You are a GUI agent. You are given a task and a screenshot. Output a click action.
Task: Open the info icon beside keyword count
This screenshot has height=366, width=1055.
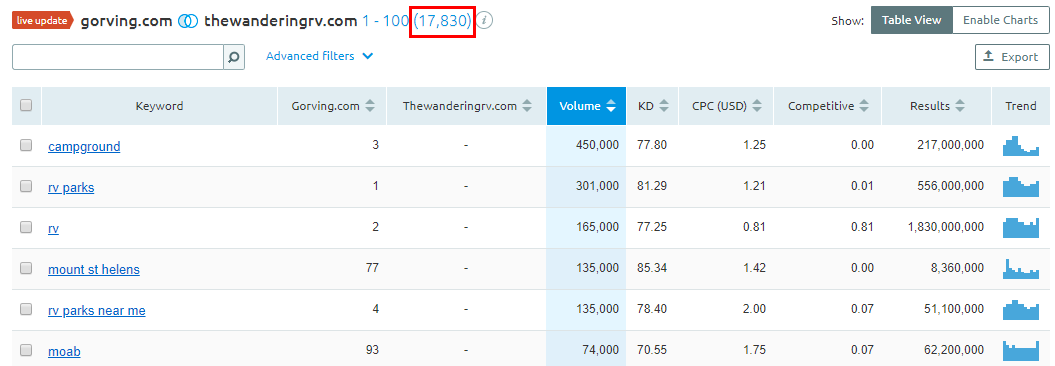click(485, 21)
